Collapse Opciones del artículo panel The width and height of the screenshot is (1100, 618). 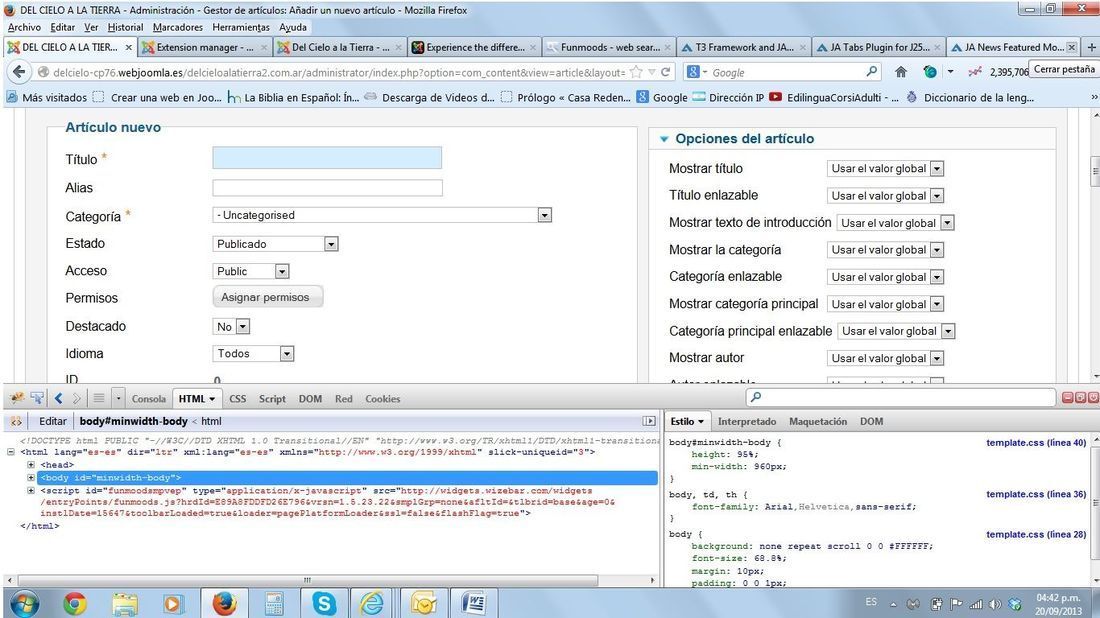(x=664, y=139)
